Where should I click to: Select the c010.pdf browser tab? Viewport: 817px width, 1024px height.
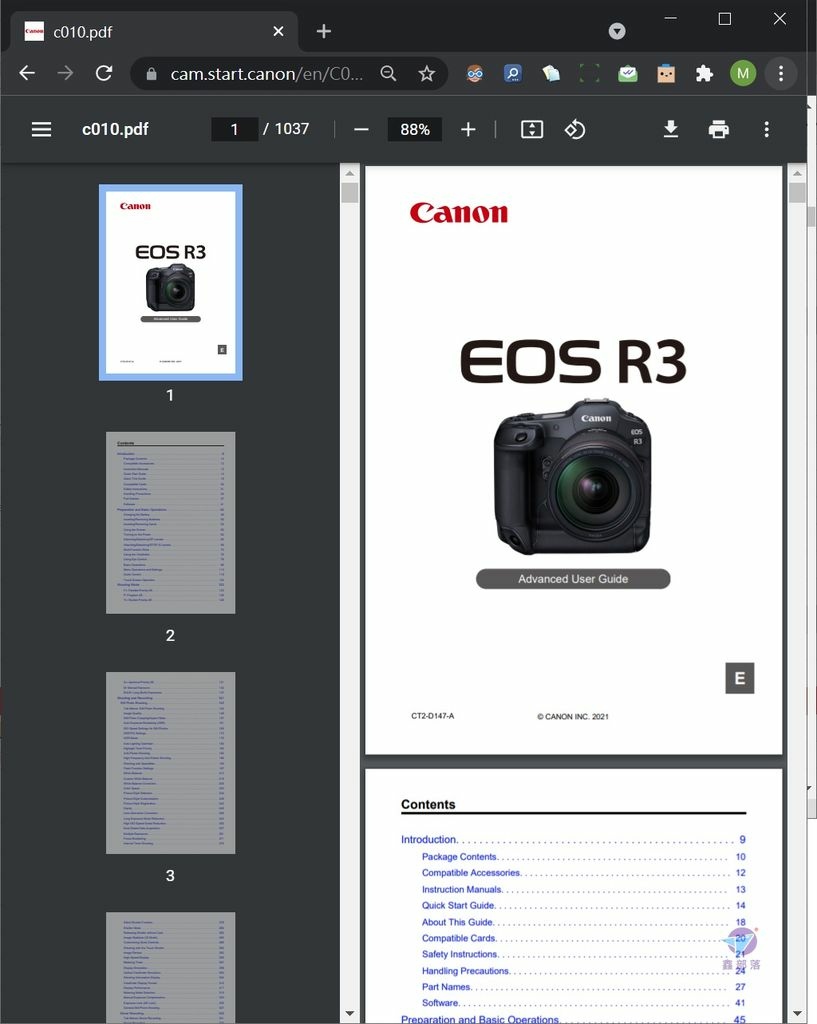(x=155, y=31)
